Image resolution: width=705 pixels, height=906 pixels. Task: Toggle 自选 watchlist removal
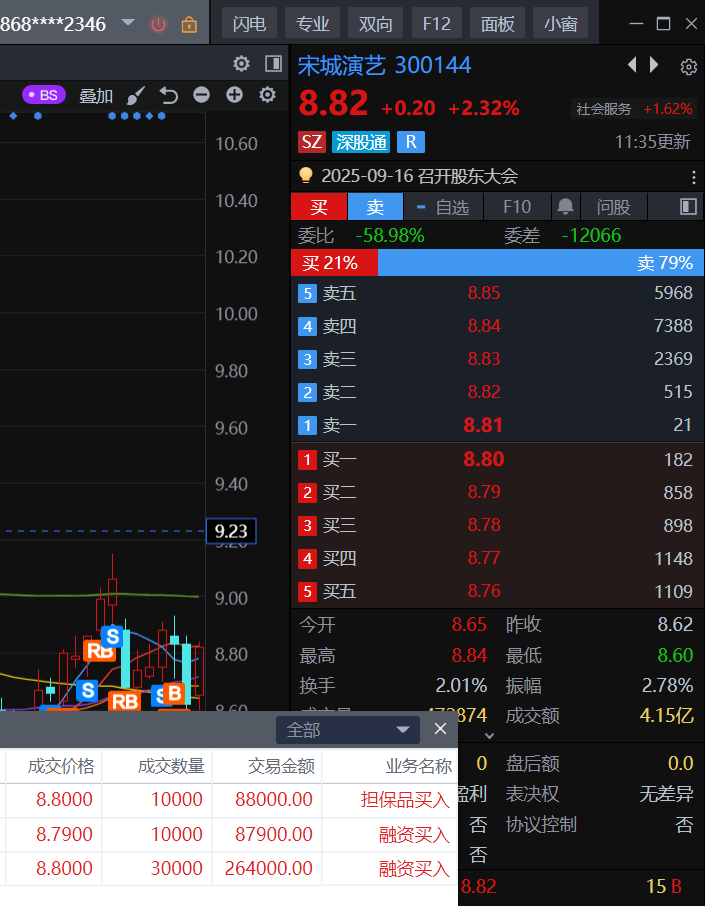pos(443,206)
